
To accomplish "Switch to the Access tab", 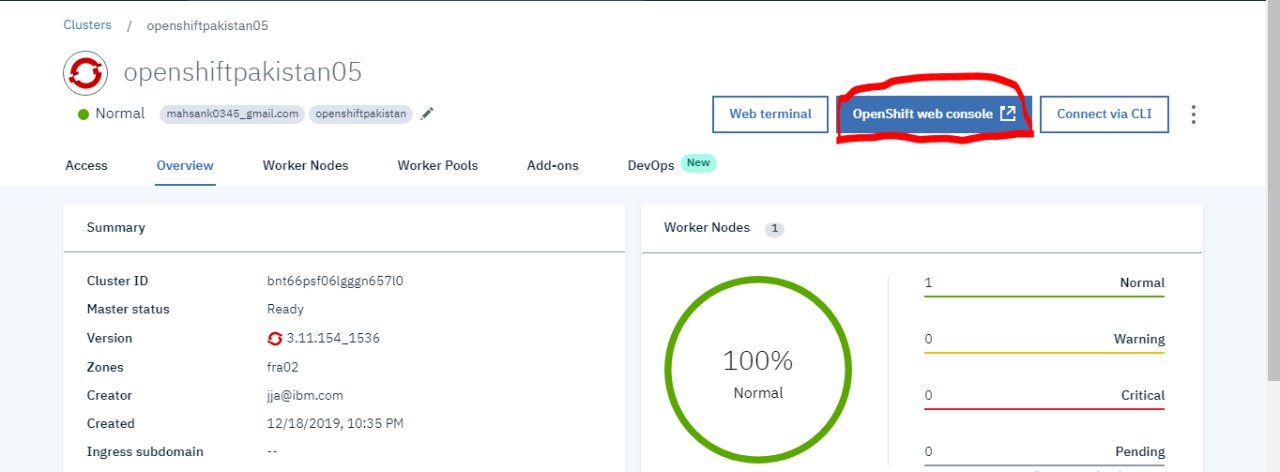I will (x=86, y=165).
